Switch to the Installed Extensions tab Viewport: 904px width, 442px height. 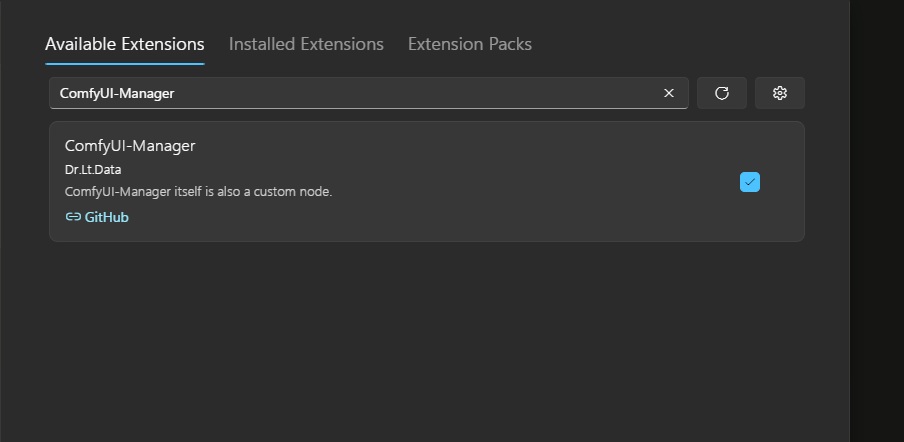tap(306, 44)
